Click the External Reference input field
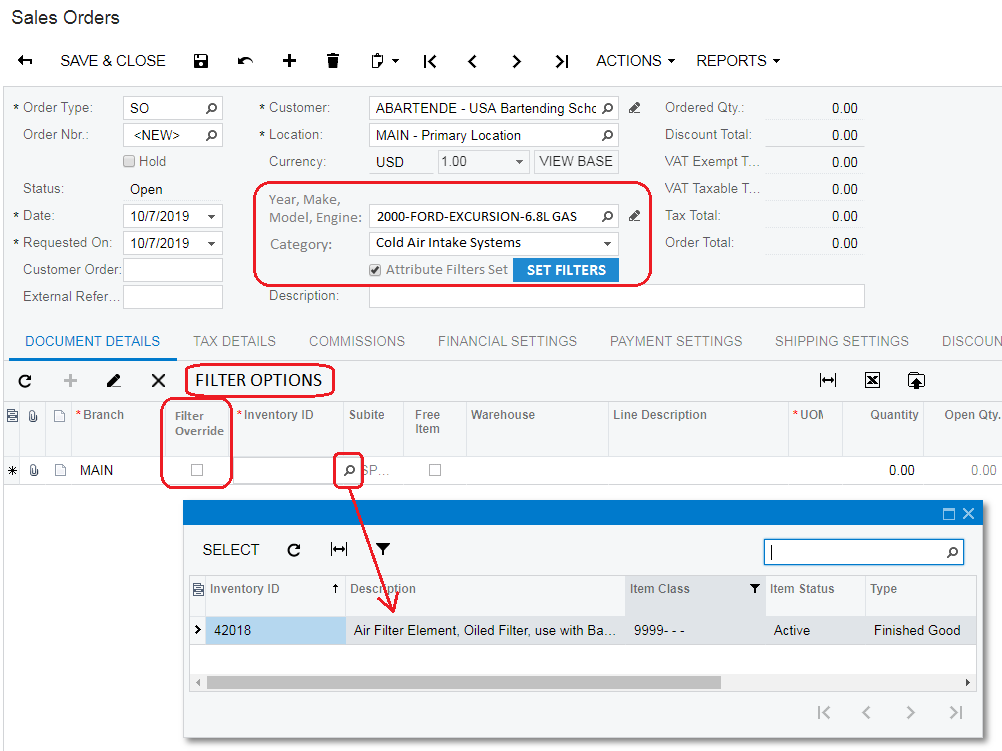The height and width of the screenshot is (751, 1002). [173, 297]
